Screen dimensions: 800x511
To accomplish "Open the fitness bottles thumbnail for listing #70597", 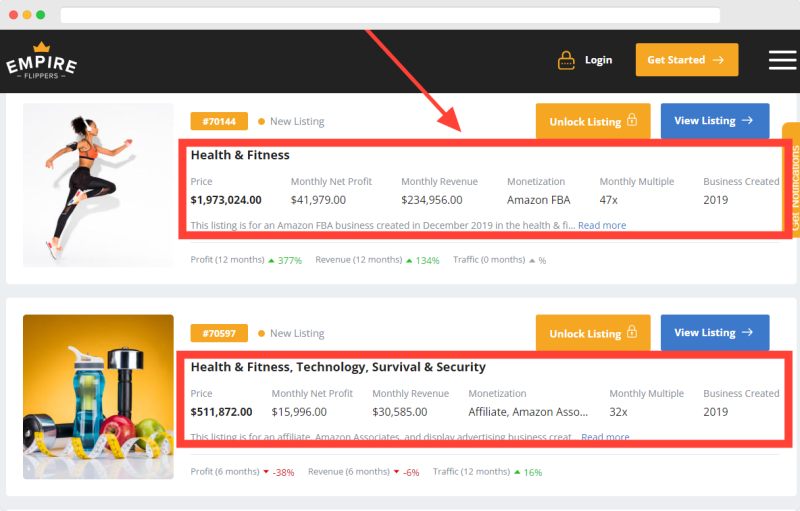I will point(98,397).
